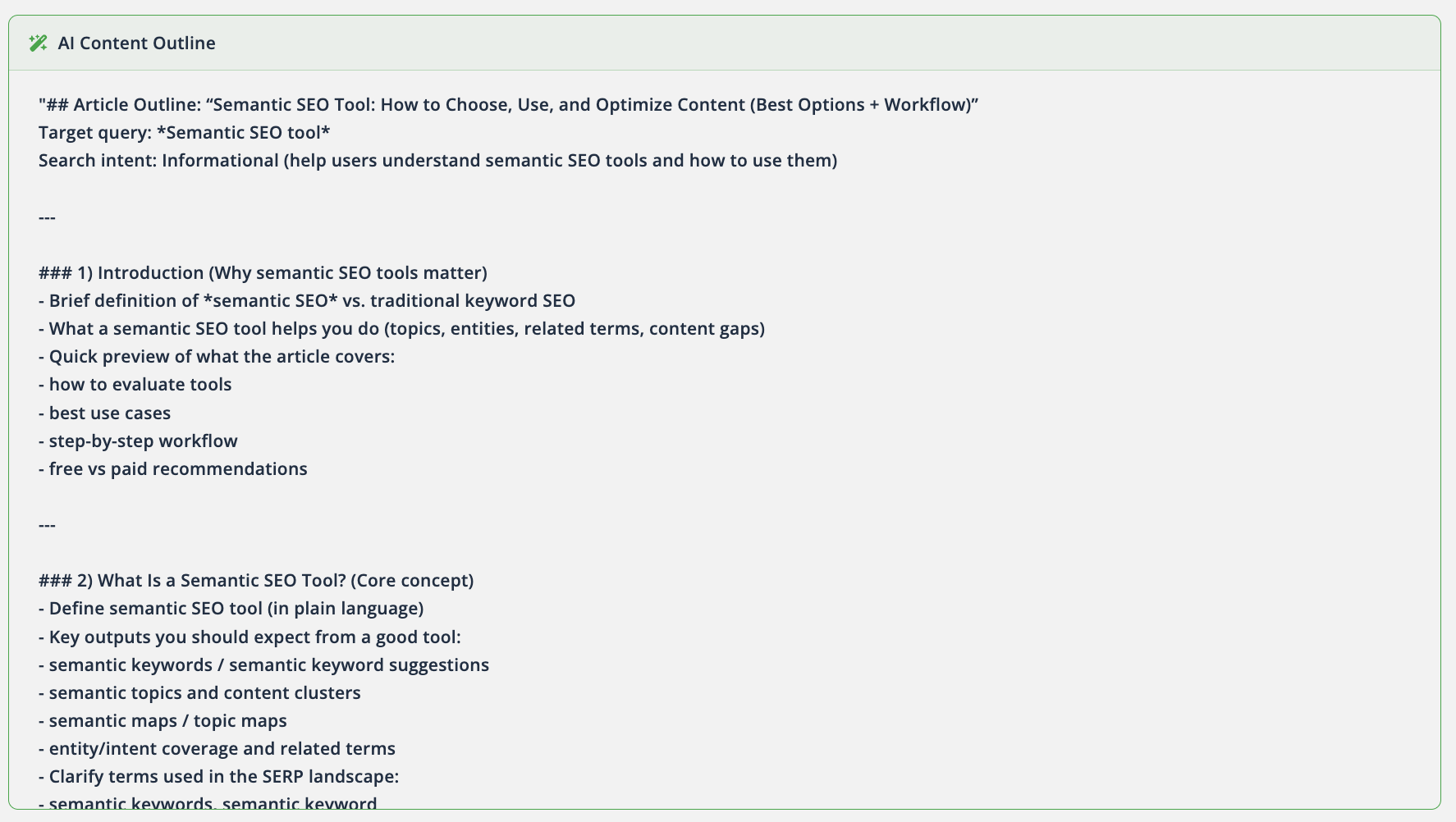Click the semantic keyword suggestions line
This screenshot has height=822, width=1456.
[x=263, y=665]
